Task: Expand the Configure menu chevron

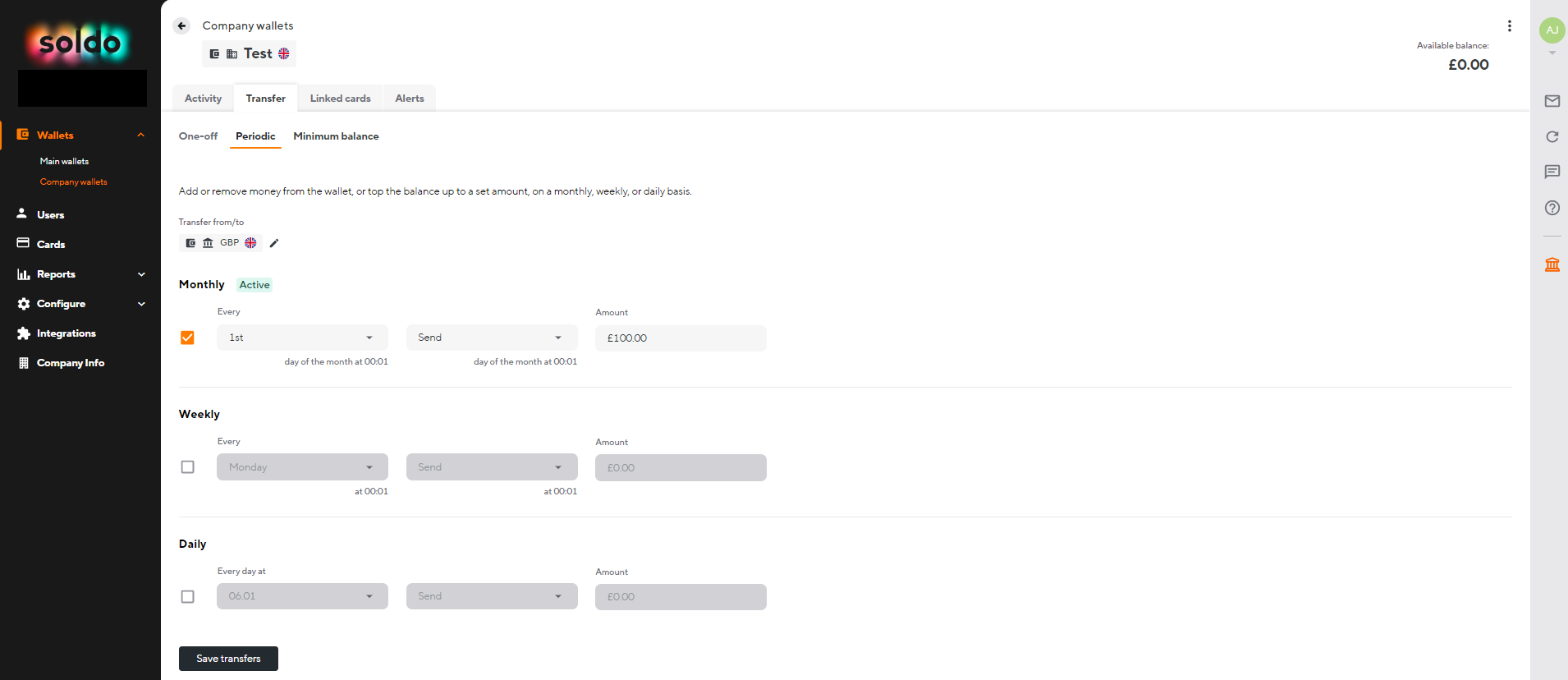Action: tap(141, 304)
